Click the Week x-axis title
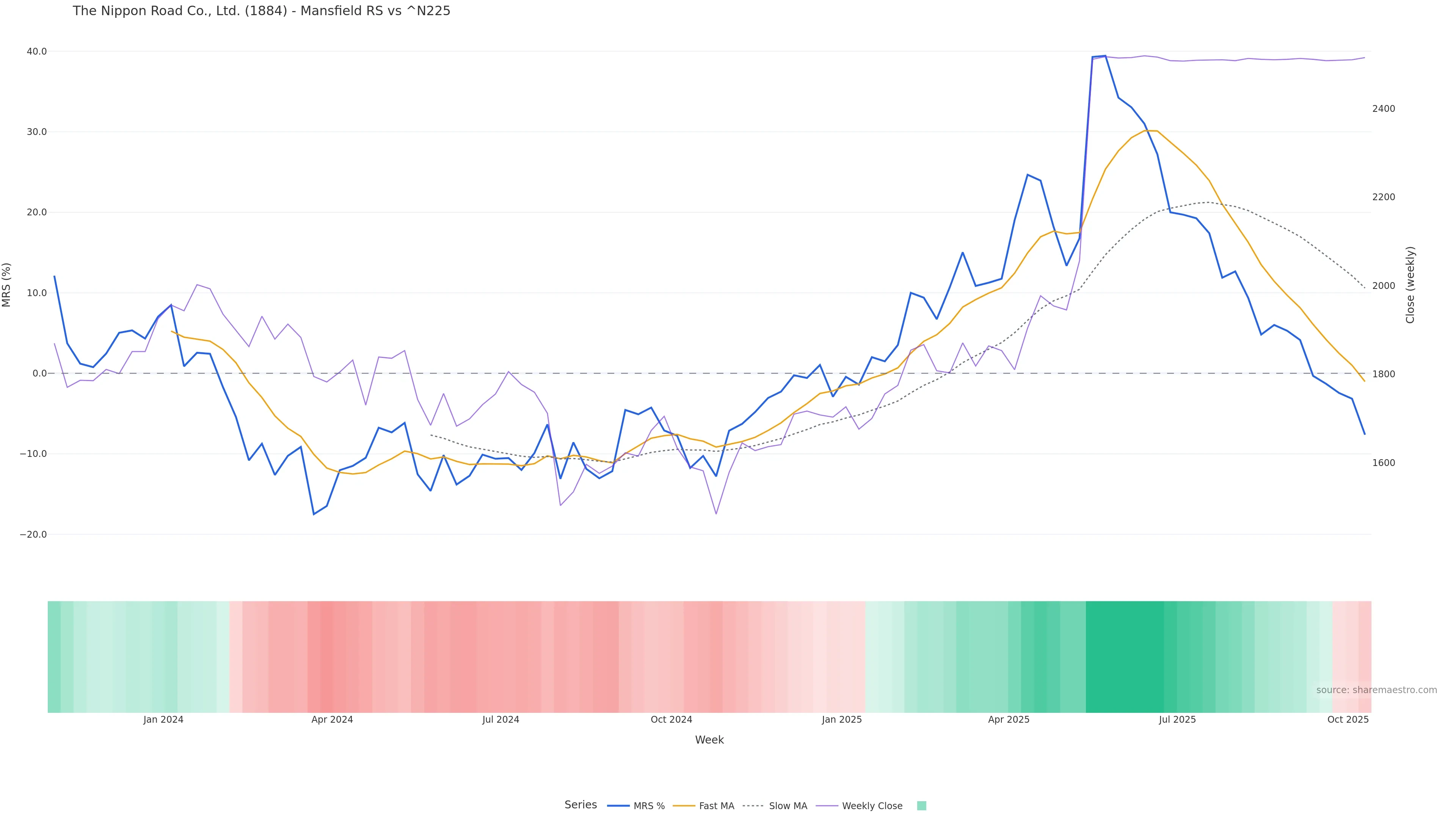The height and width of the screenshot is (819, 1456). [x=709, y=740]
